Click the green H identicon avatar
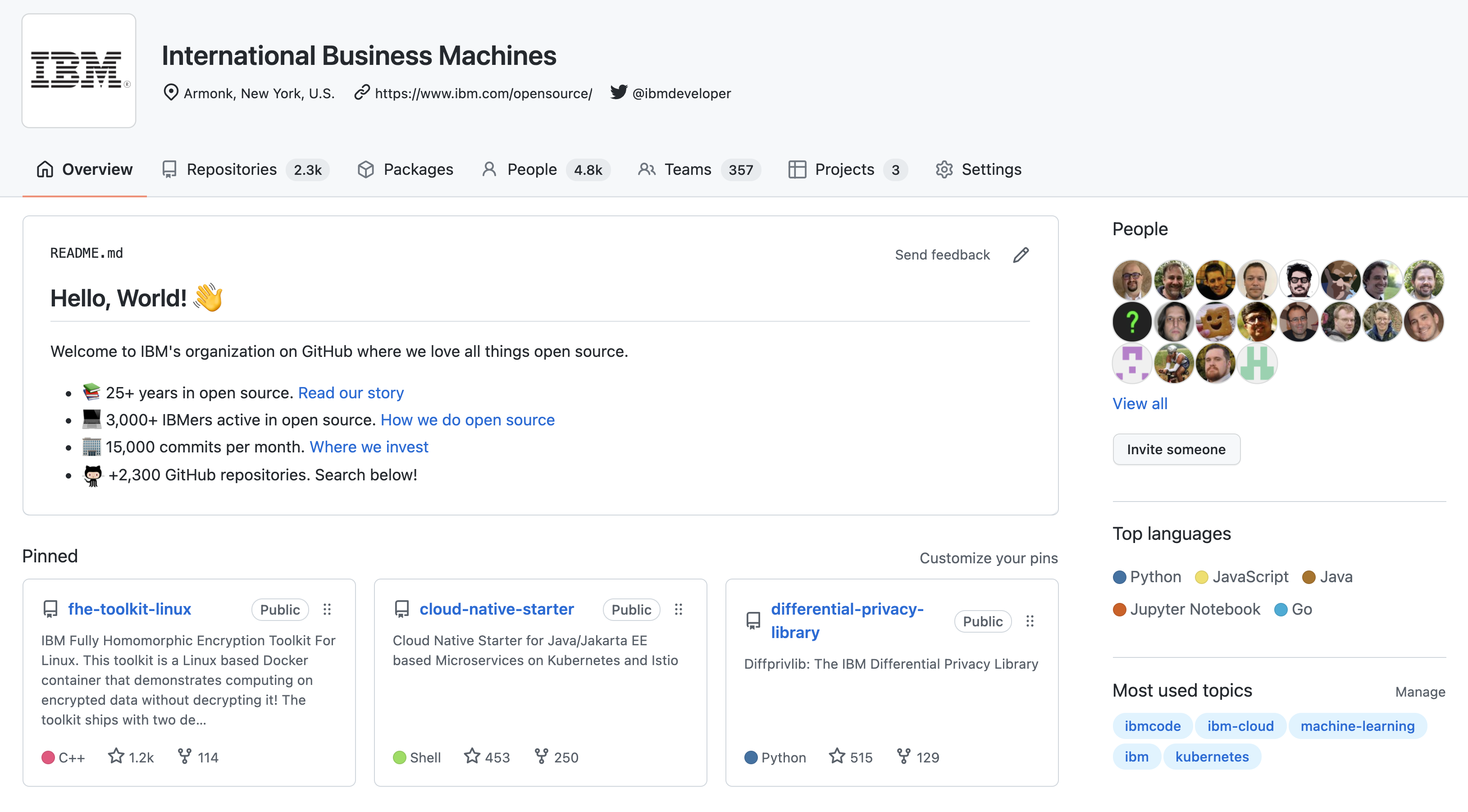 click(1257, 364)
